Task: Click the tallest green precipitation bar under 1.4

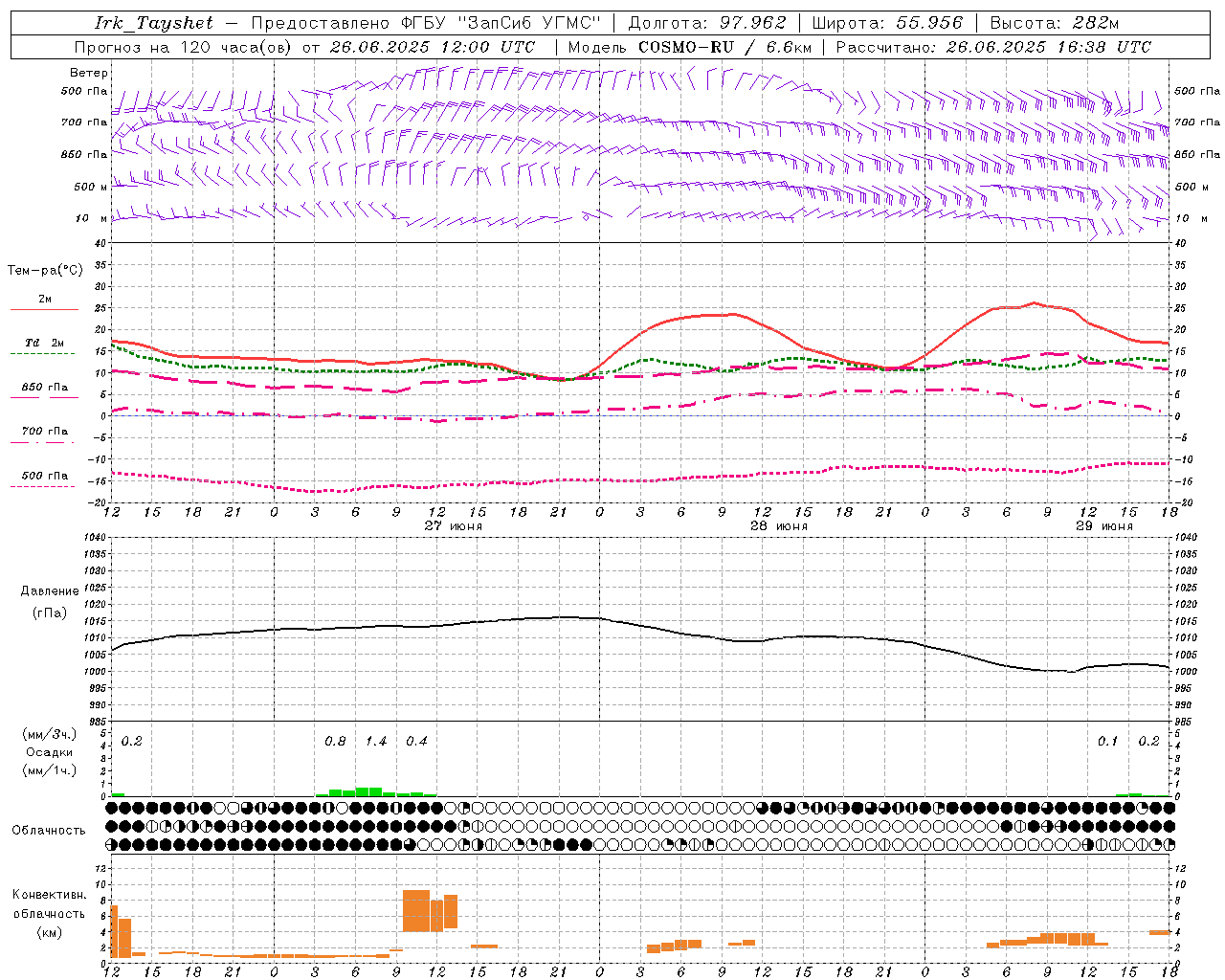Action: click(x=369, y=791)
